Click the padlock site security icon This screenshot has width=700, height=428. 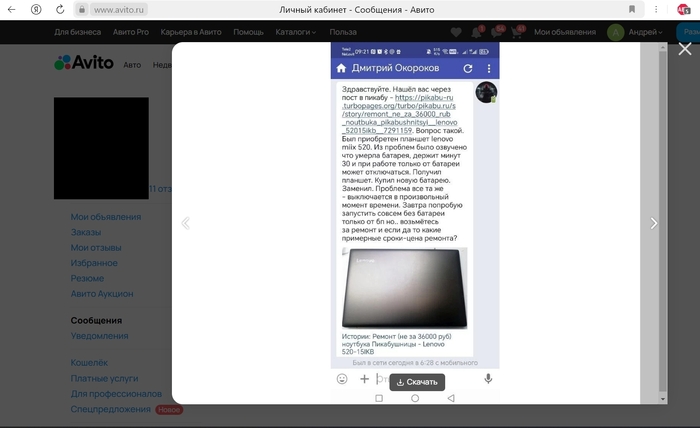click(x=82, y=9)
